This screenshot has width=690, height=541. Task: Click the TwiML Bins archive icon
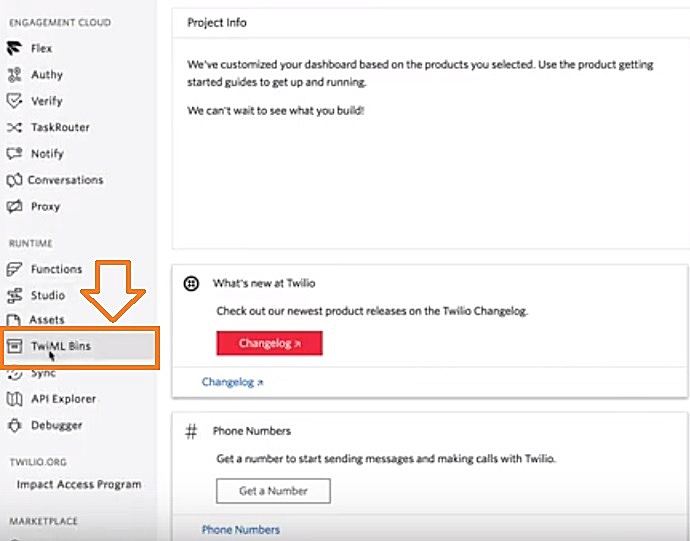tap(14, 346)
